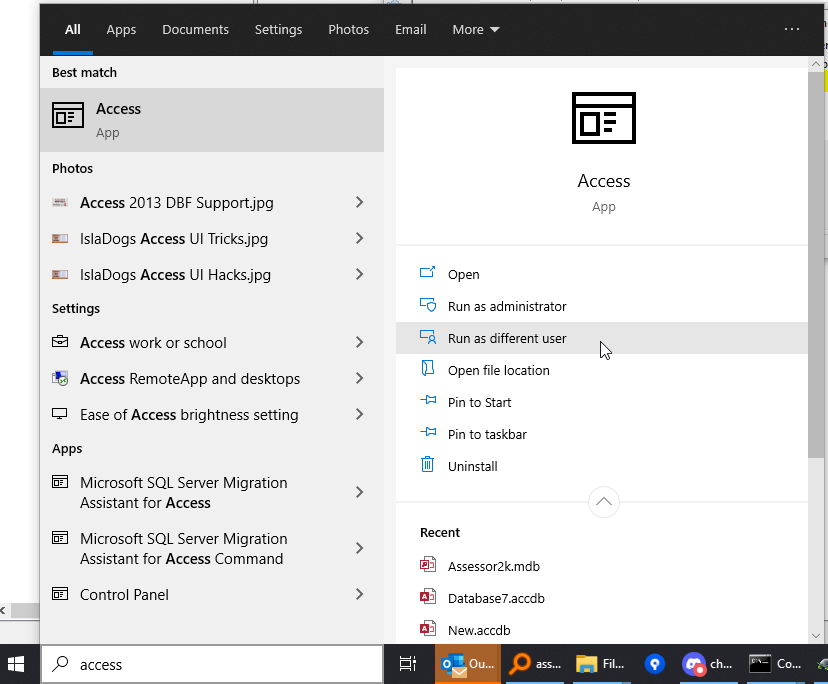Expand IslaDogs Access UI Tricks.jpg result arrow
The width and height of the screenshot is (828, 684).
tap(360, 238)
